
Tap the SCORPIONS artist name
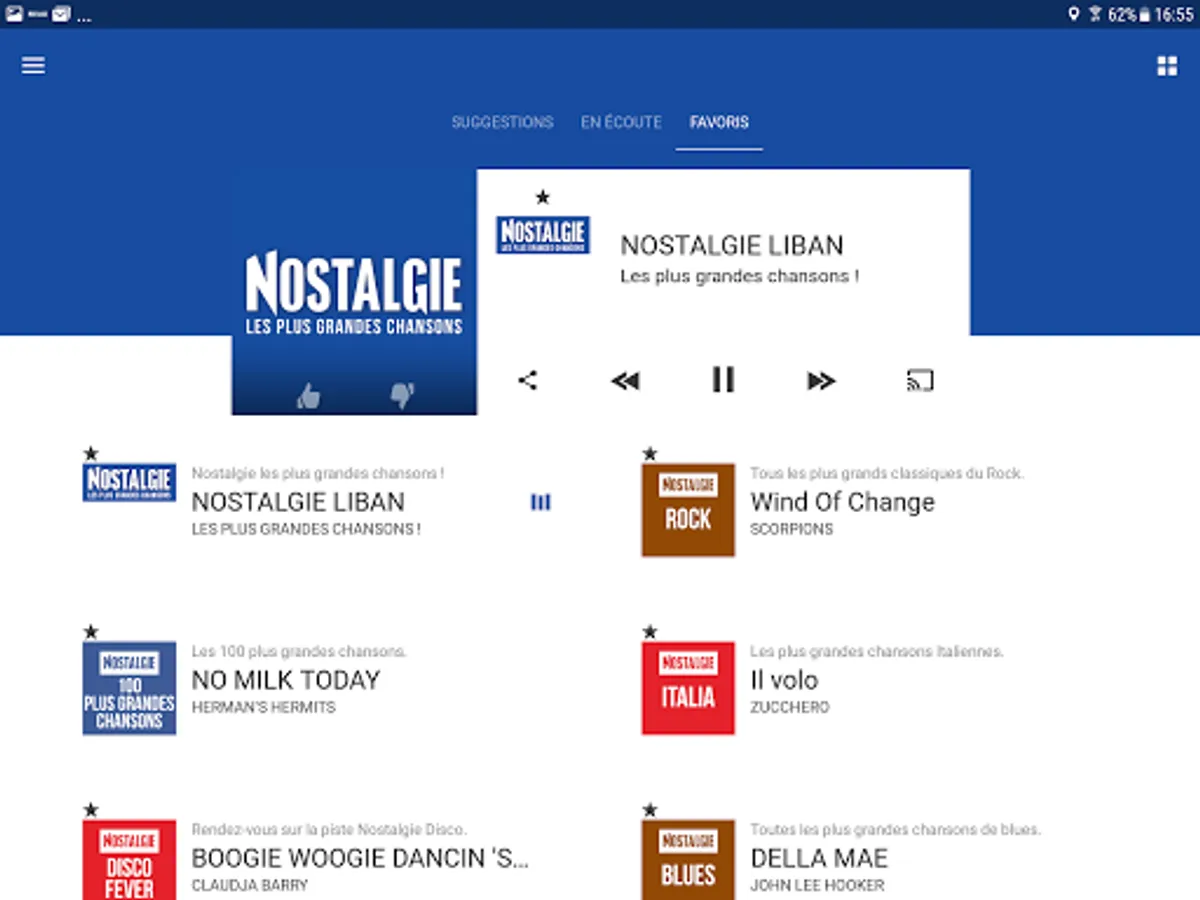(791, 529)
